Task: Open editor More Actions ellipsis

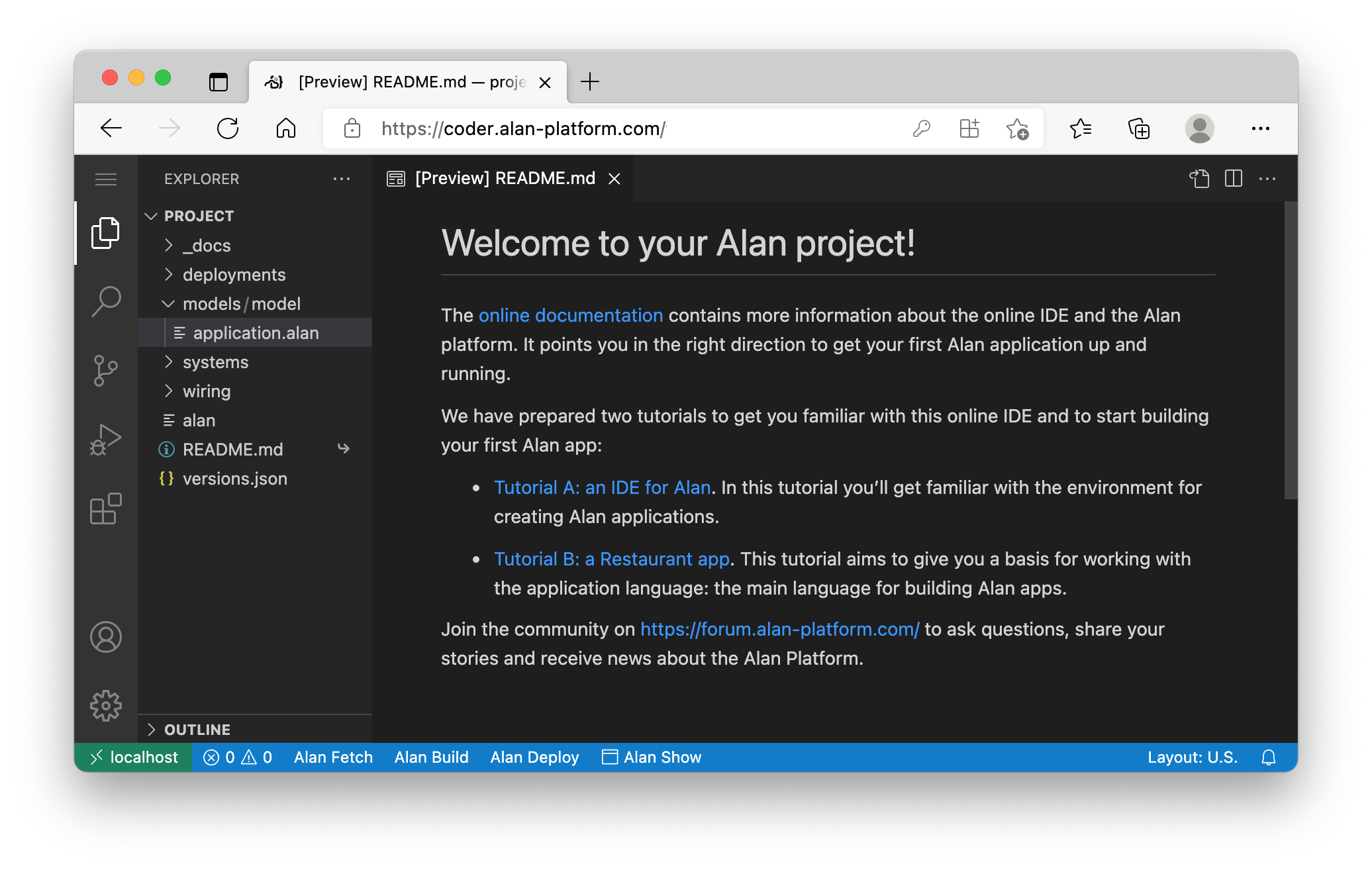Action: coord(1267,179)
